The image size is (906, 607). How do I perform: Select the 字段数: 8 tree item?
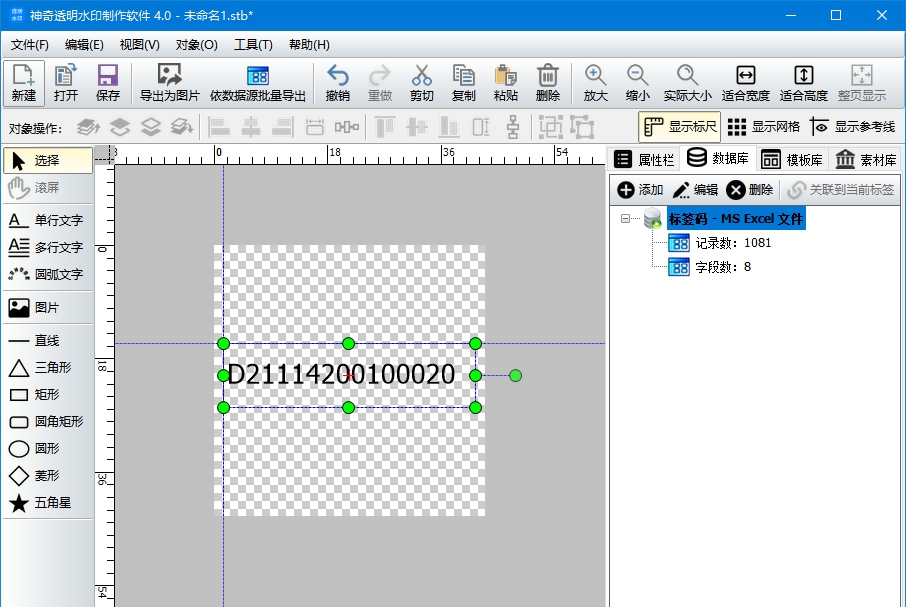[723, 267]
